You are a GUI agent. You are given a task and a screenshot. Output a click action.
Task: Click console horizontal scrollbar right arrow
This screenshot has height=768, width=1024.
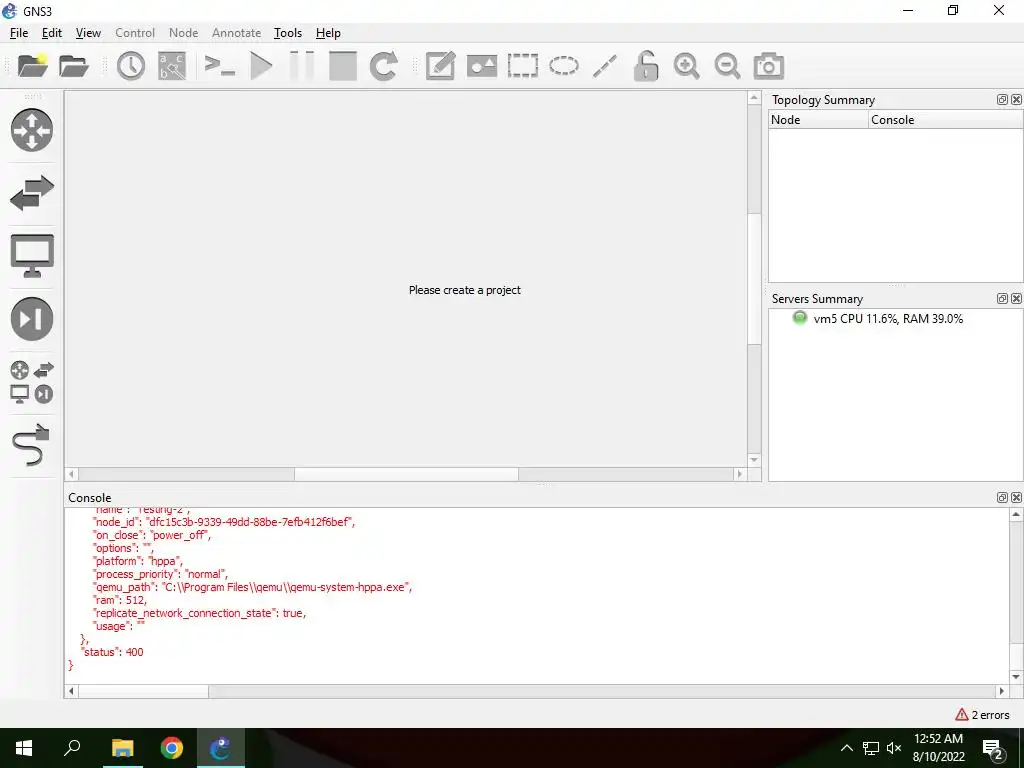[x=1002, y=691]
